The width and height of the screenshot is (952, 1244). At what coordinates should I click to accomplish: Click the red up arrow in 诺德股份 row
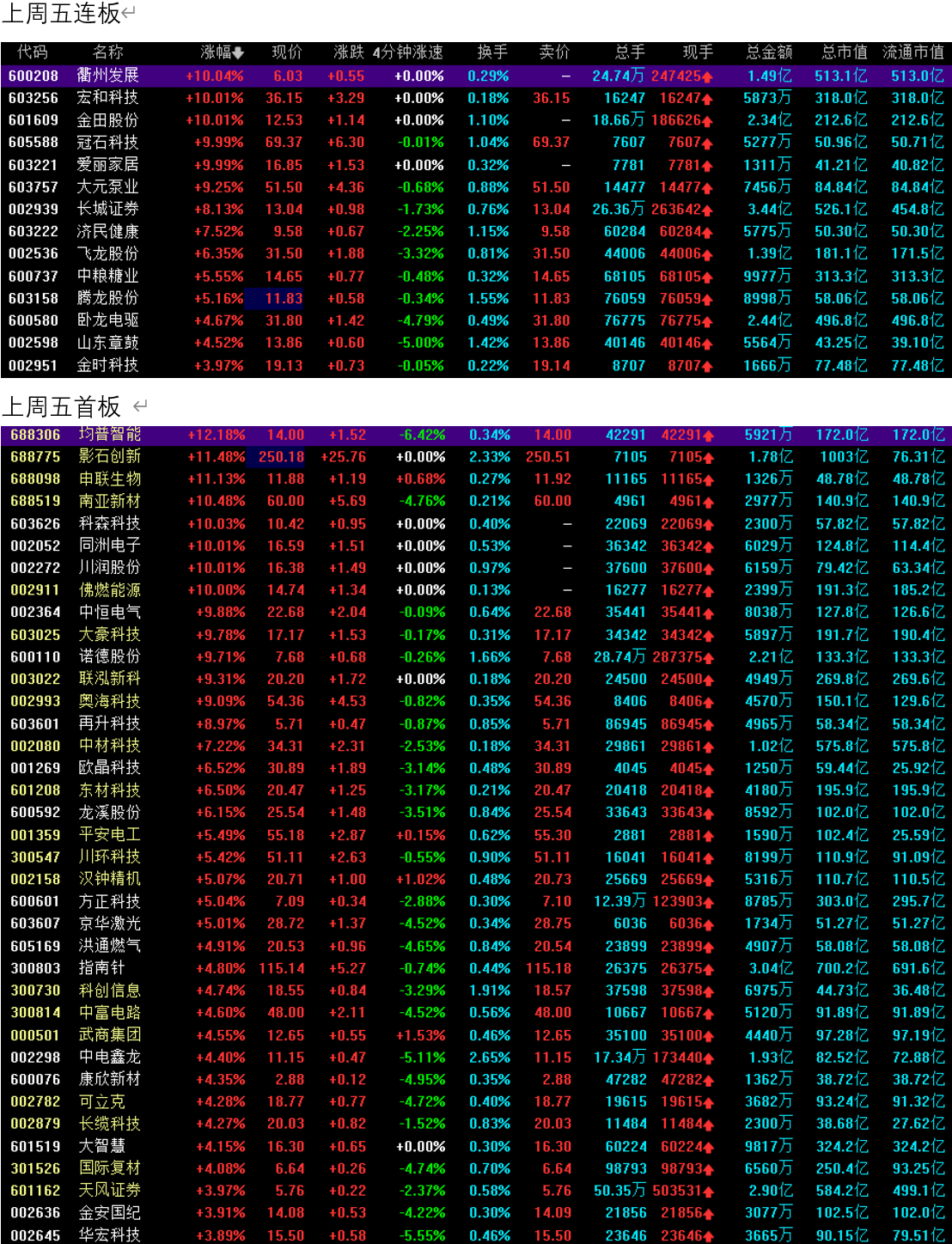709,657
